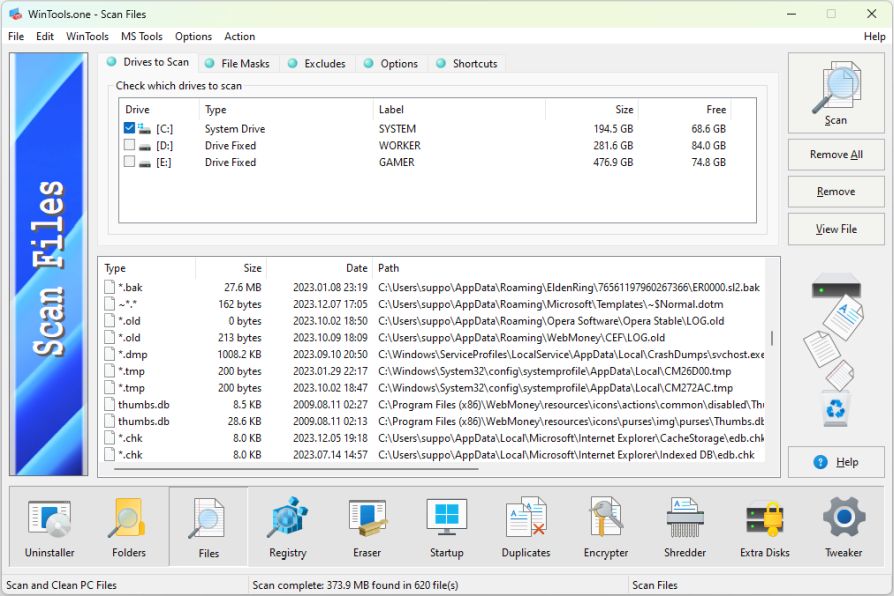Select the Opera Stable LOG.old row

pyautogui.click(x=433, y=321)
